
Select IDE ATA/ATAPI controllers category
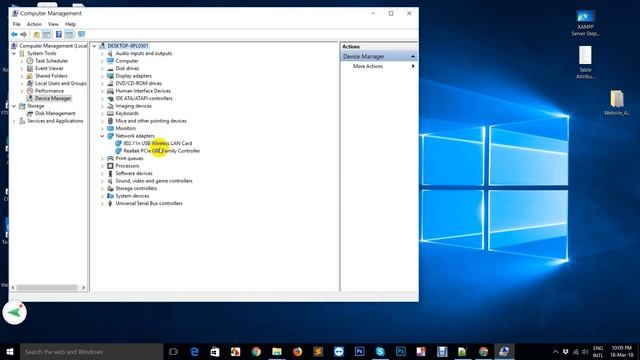pos(144,98)
